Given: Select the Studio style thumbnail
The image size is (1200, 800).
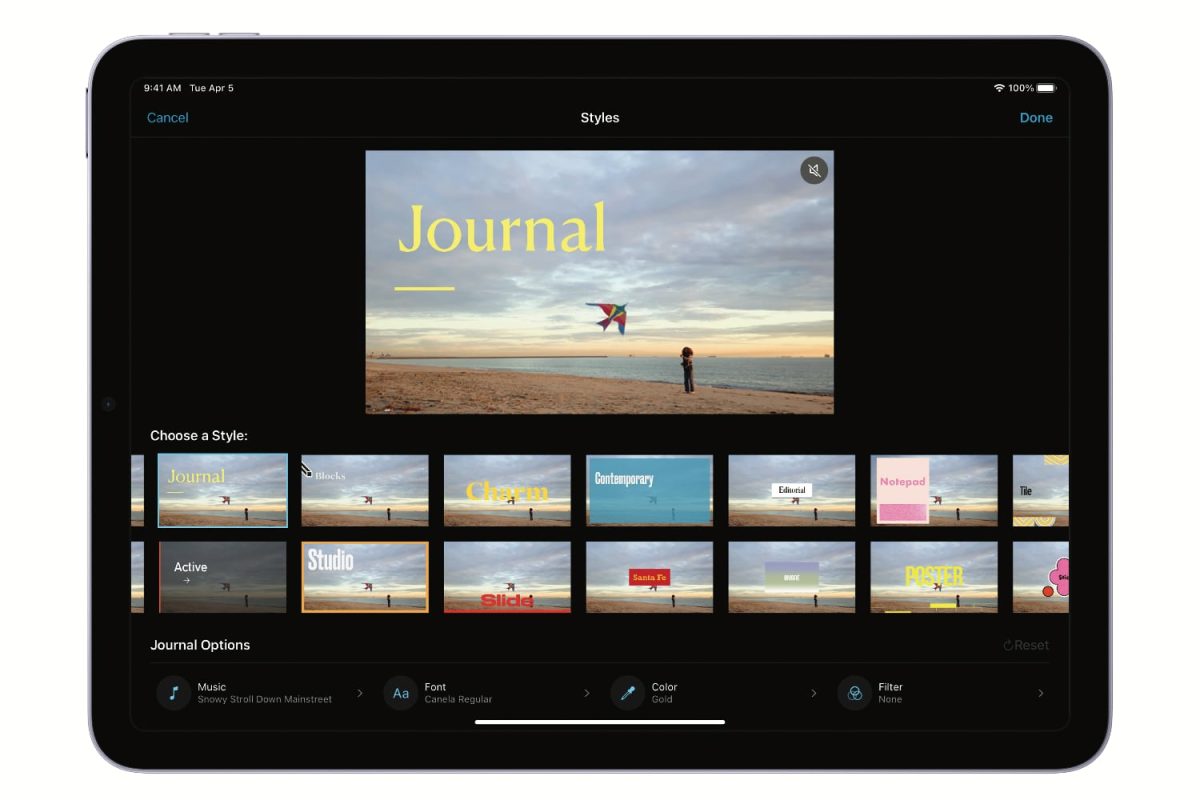Looking at the screenshot, I should click(365, 577).
